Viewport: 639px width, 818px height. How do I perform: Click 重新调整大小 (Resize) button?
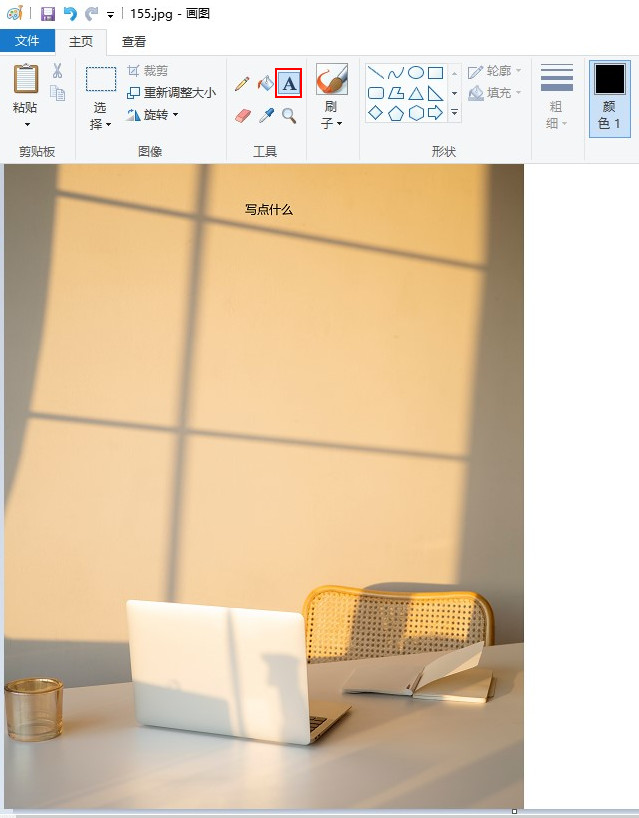(x=171, y=93)
